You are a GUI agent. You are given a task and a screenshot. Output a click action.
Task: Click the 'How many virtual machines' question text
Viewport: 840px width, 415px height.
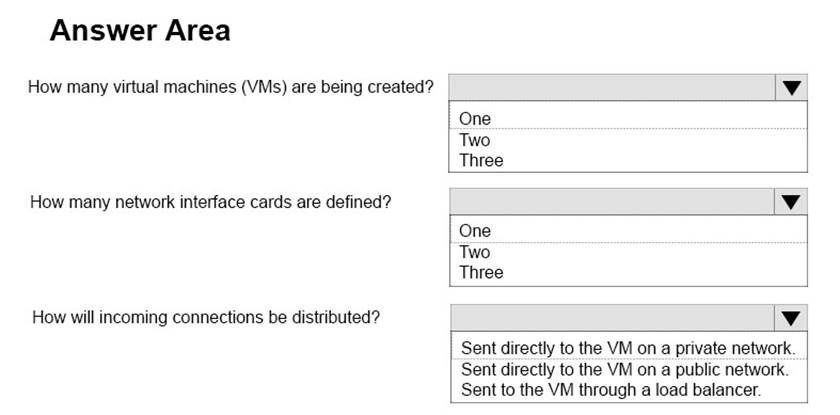[x=230, y=87]
